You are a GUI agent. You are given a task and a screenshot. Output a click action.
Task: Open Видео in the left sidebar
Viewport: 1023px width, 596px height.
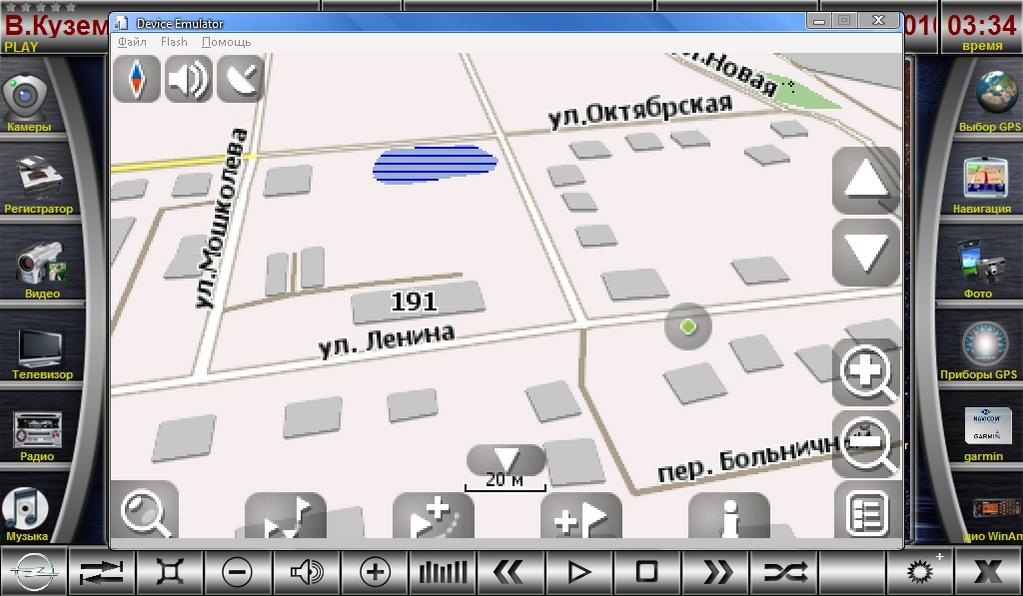click(42, 270)
